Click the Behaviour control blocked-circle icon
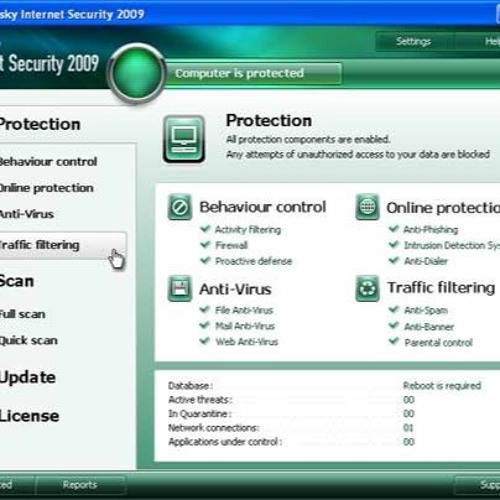500x500 pixels. pyautogui.click(x=180, y=207)
